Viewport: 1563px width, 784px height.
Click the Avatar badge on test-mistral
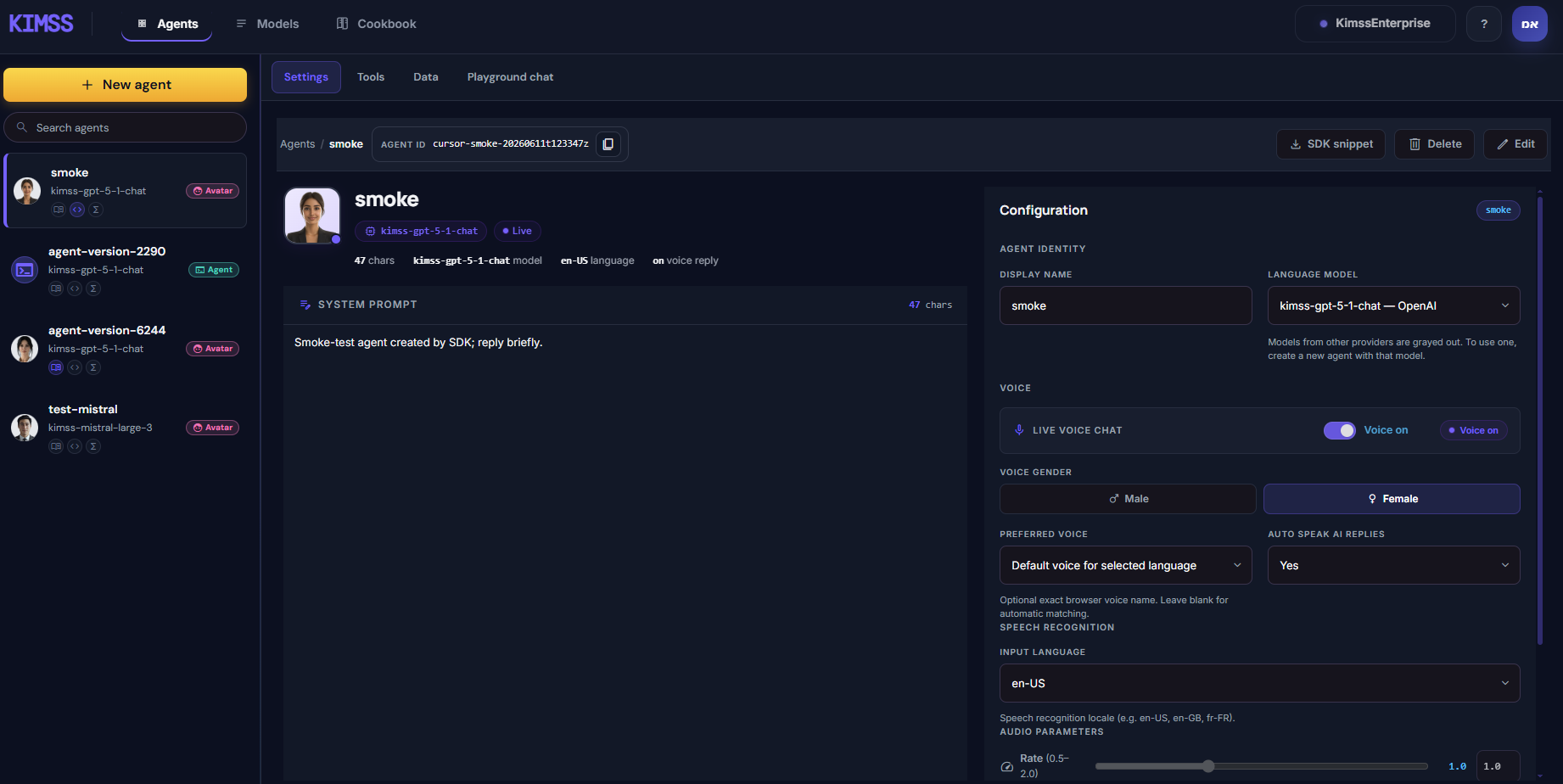(212, 428)
